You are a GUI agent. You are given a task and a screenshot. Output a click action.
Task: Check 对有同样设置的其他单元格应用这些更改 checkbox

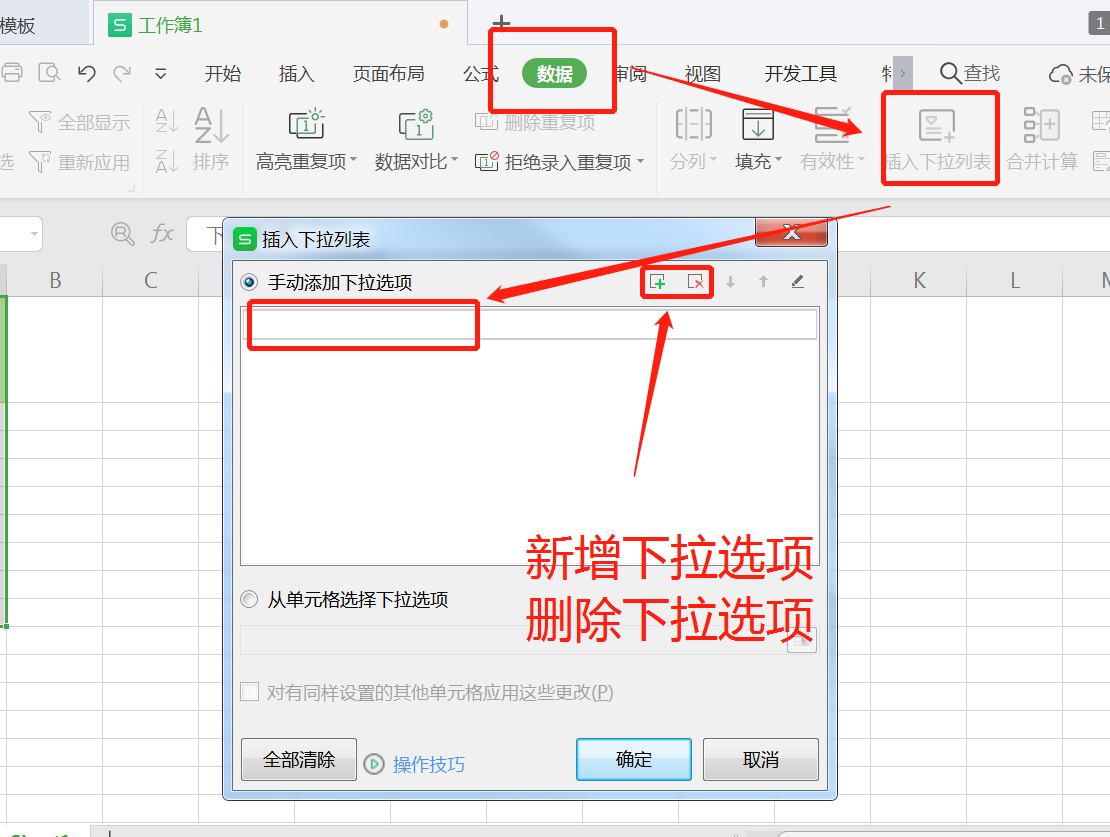[x=250, y=691]
